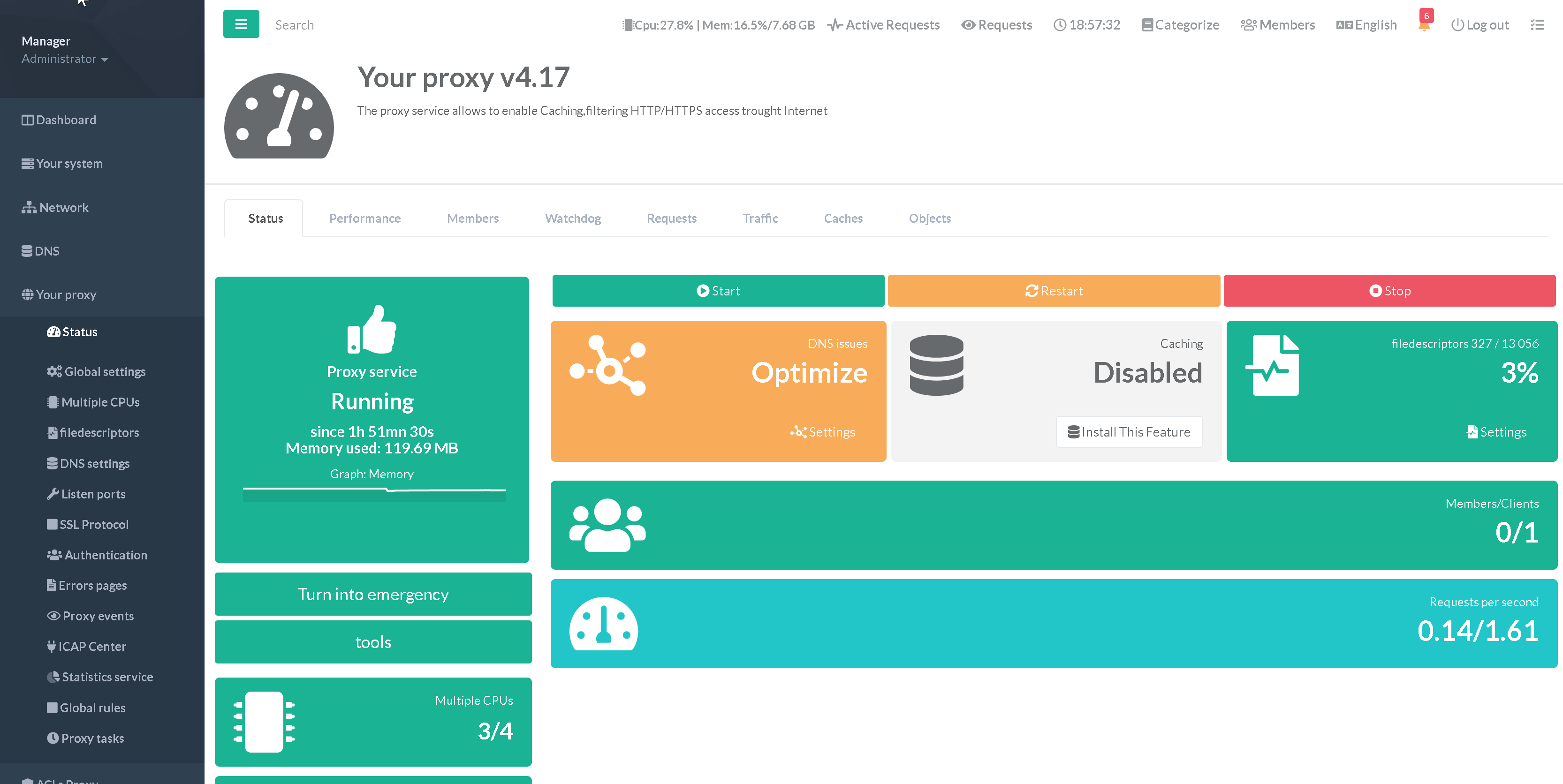Collapse the Your proxy sidebar section
1563x784 pixels.
pyautogui.click(x=66, y=294)
